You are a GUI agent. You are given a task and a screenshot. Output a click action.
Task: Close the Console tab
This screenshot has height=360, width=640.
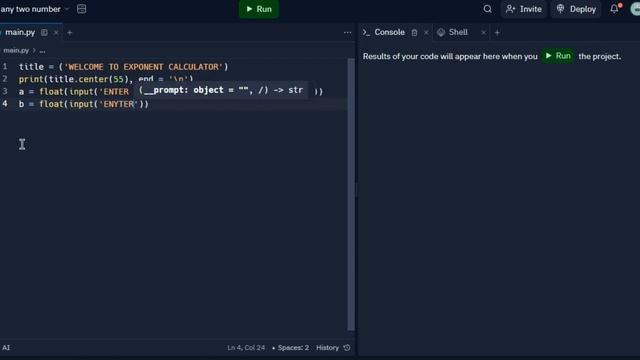pyautogui.click(x=426, y=32)
